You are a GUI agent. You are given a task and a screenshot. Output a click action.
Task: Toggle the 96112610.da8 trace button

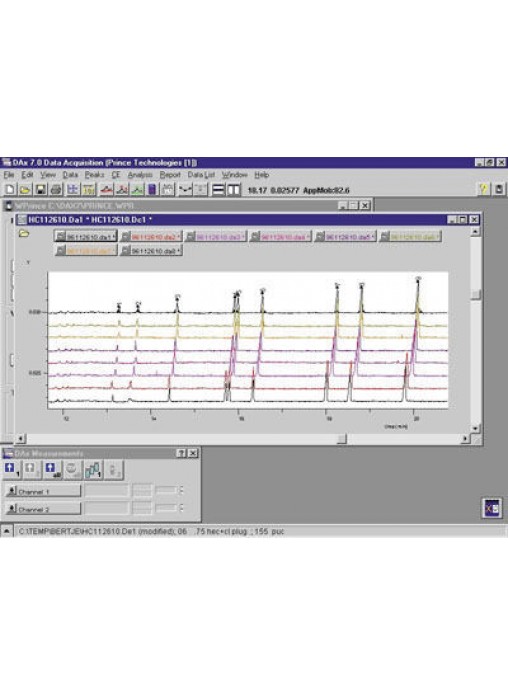click(151, 251)
